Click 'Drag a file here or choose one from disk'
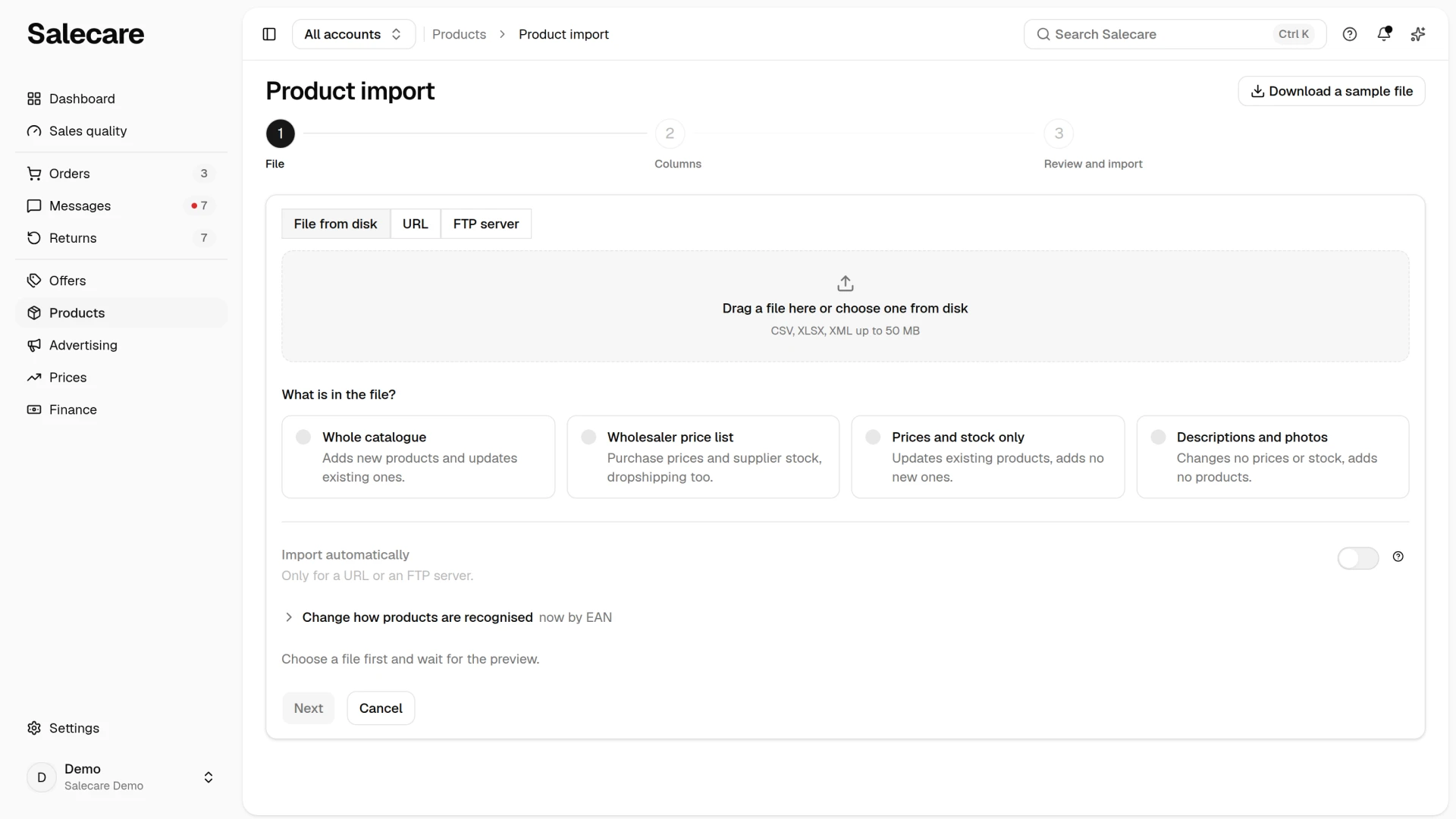 pos(845,309)
